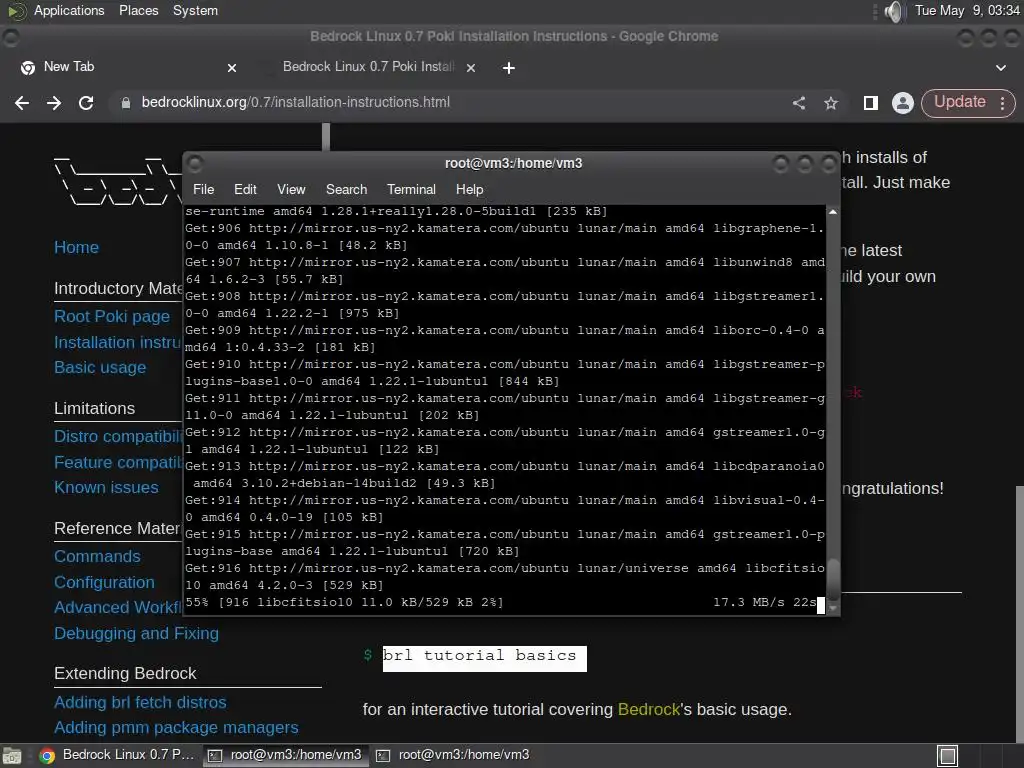Go back to the previous page in Chrome
Viewport: 1024px width, 768px height.
22,103
